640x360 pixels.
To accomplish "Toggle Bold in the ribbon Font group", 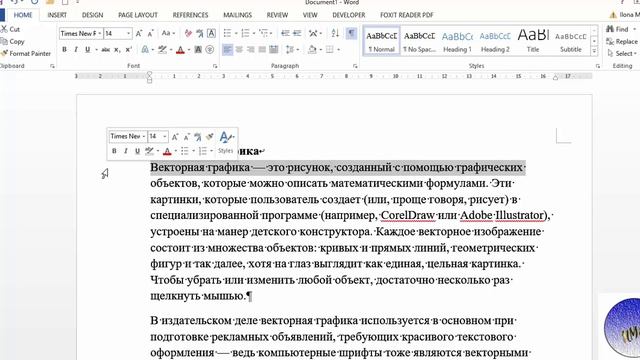I will click(x=64, y=50).
